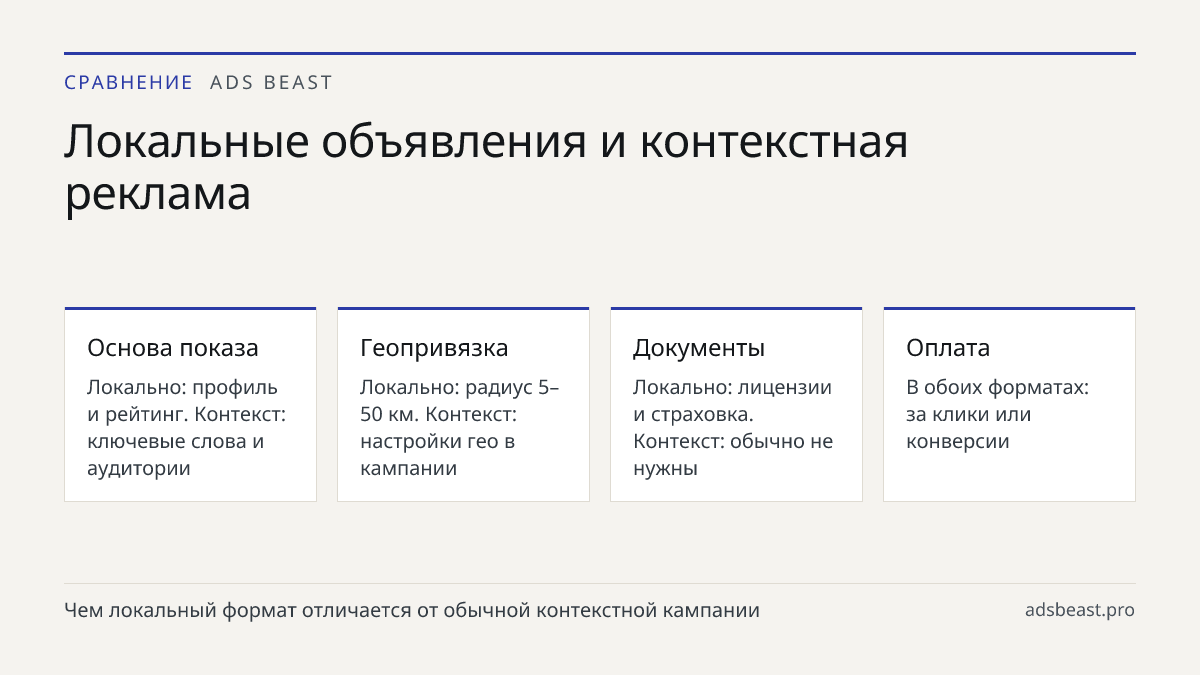Open the adsbeast.pro link
Image resolution: width=1200 pixels, height=675 pixels.
click(1080, 610)
